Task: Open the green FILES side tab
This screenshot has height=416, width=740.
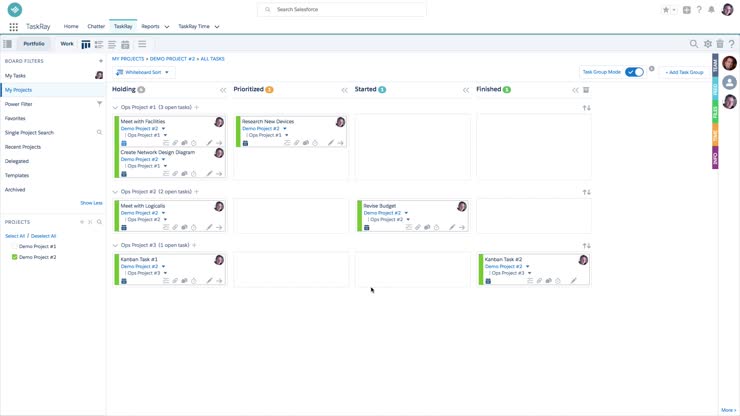Action: [715, 112]
